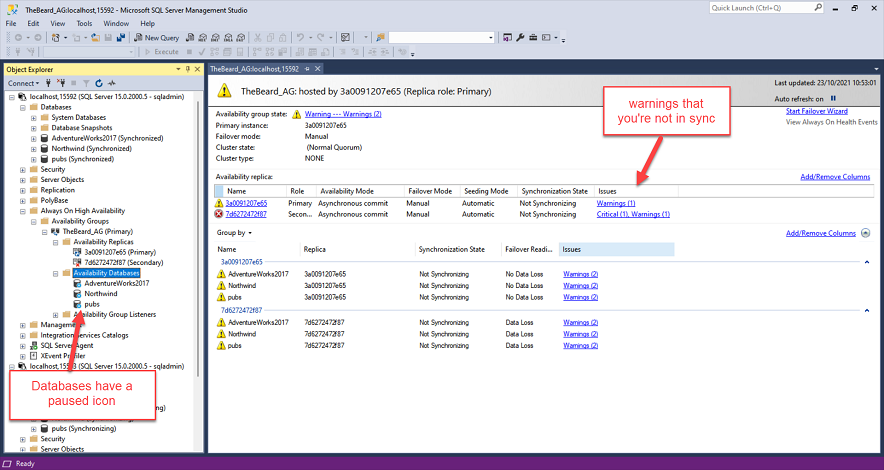Click the Properties wrench icon in toolbar

[x=520, y=38]
